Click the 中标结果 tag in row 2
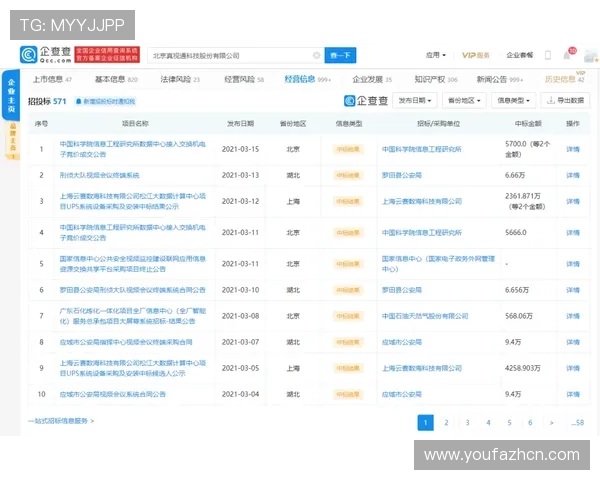This screenshot has height=480, width=600. coord(348,175)
